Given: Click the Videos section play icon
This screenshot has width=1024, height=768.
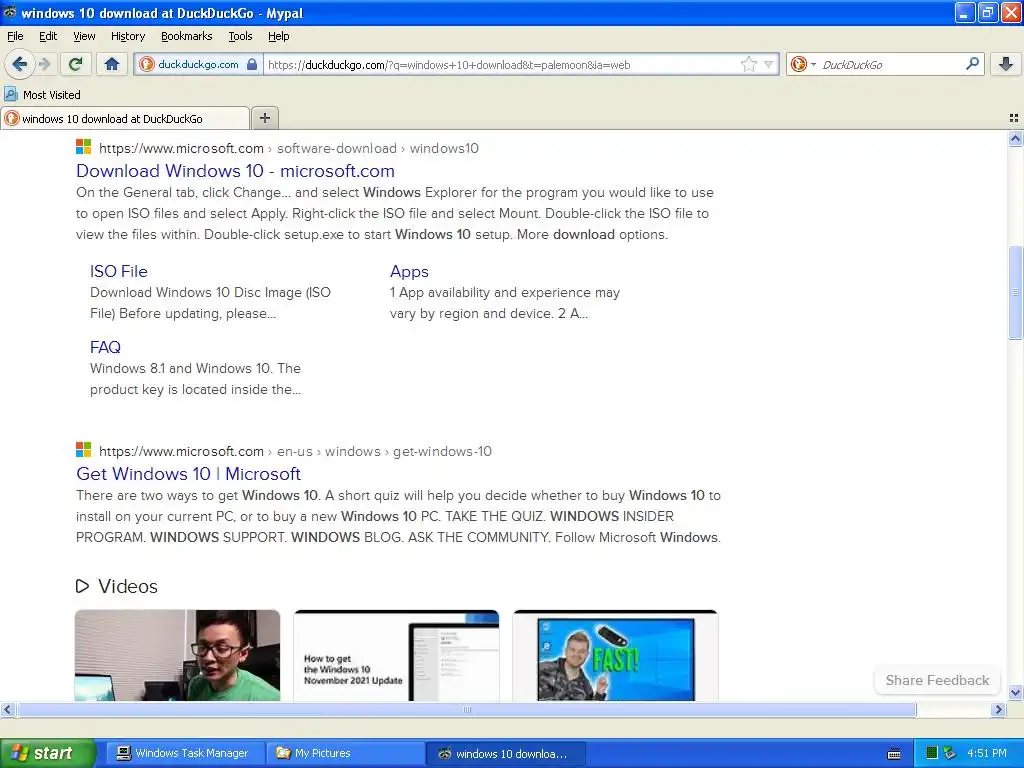Looking at the screenshot, I should click(82, 586).
